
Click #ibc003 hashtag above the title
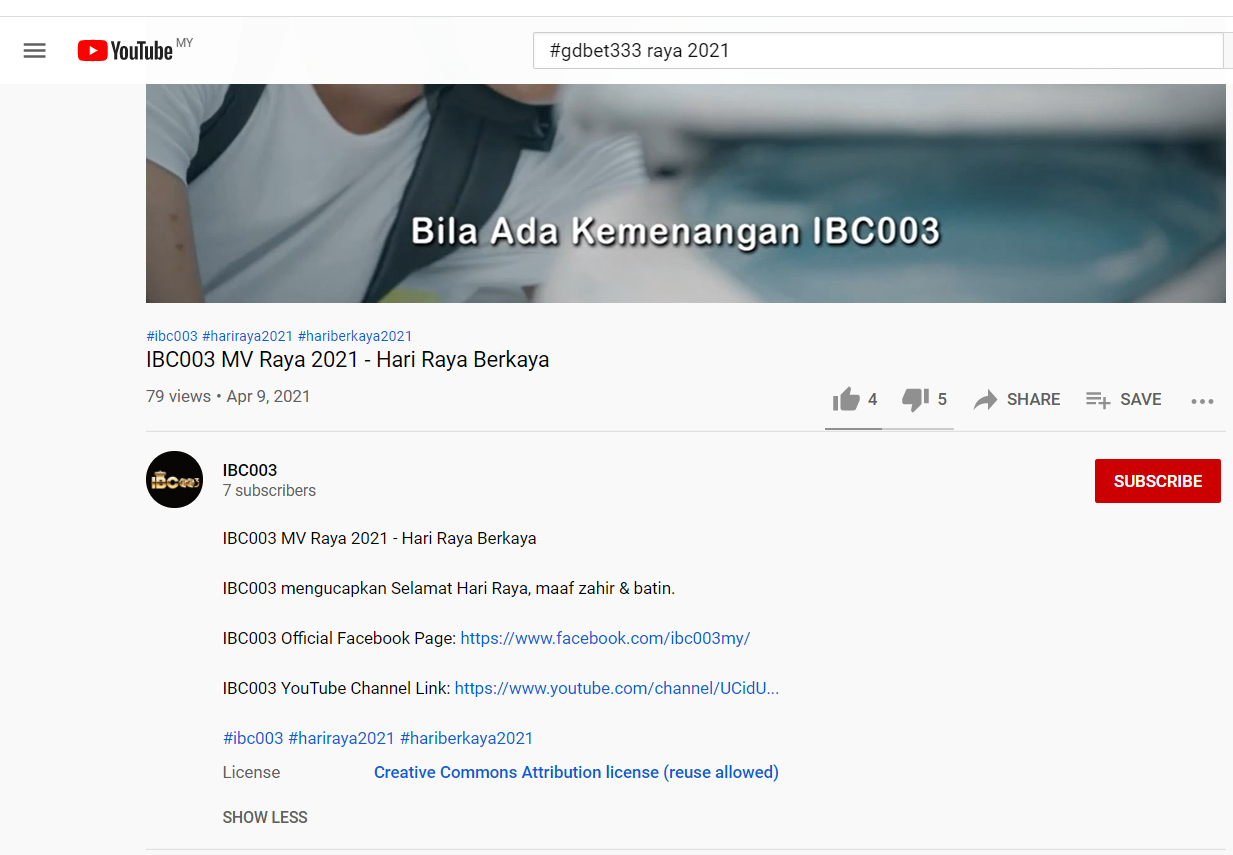click(172, 336)
